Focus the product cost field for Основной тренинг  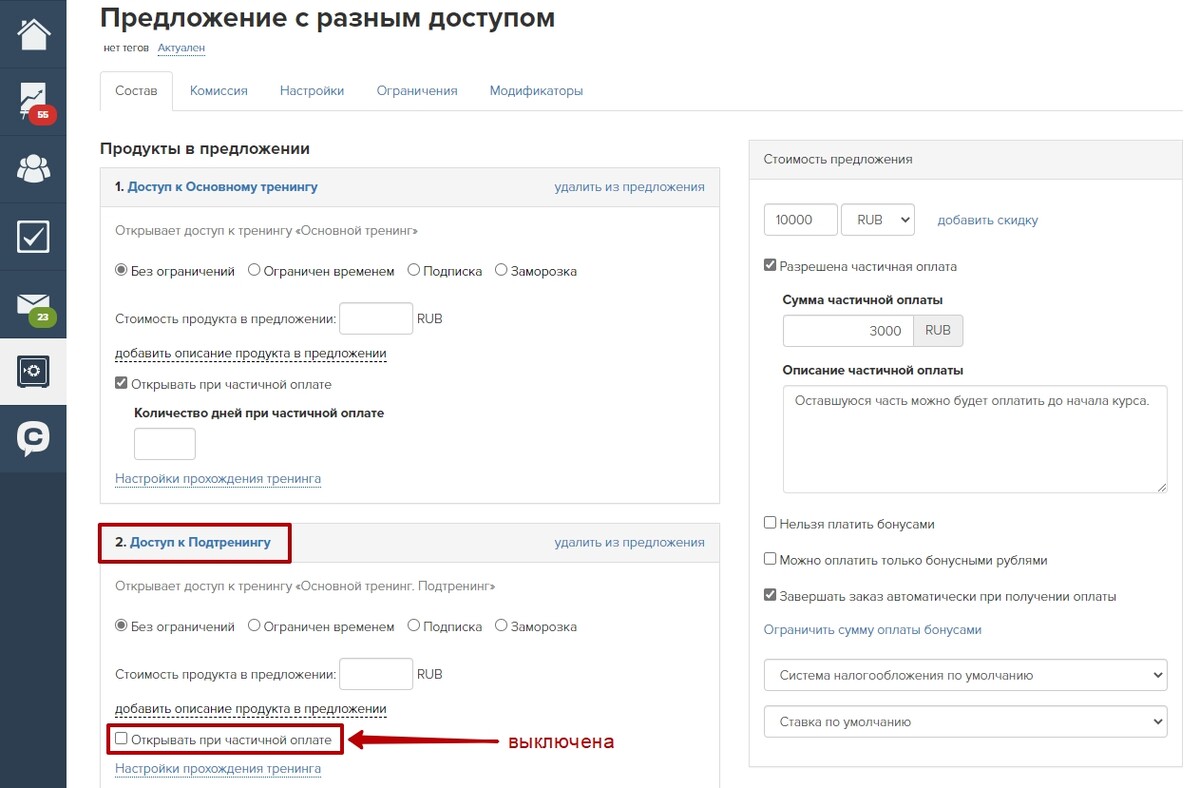tap(376, 318)
